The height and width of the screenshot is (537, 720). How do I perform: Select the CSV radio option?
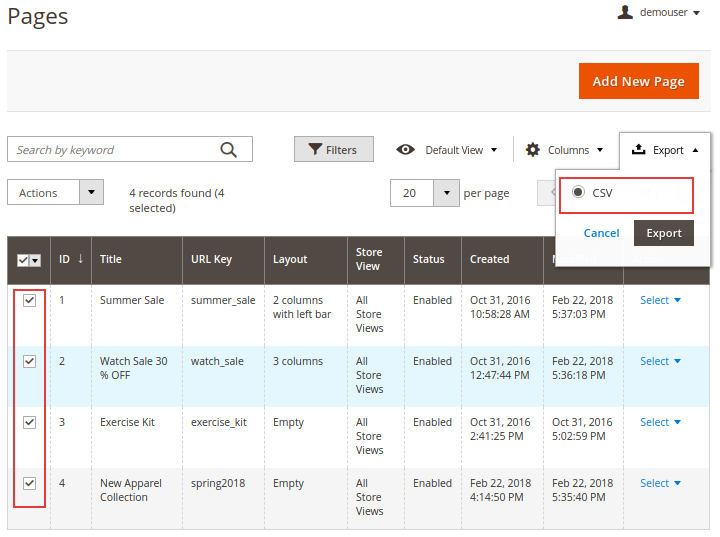(578, 193)
